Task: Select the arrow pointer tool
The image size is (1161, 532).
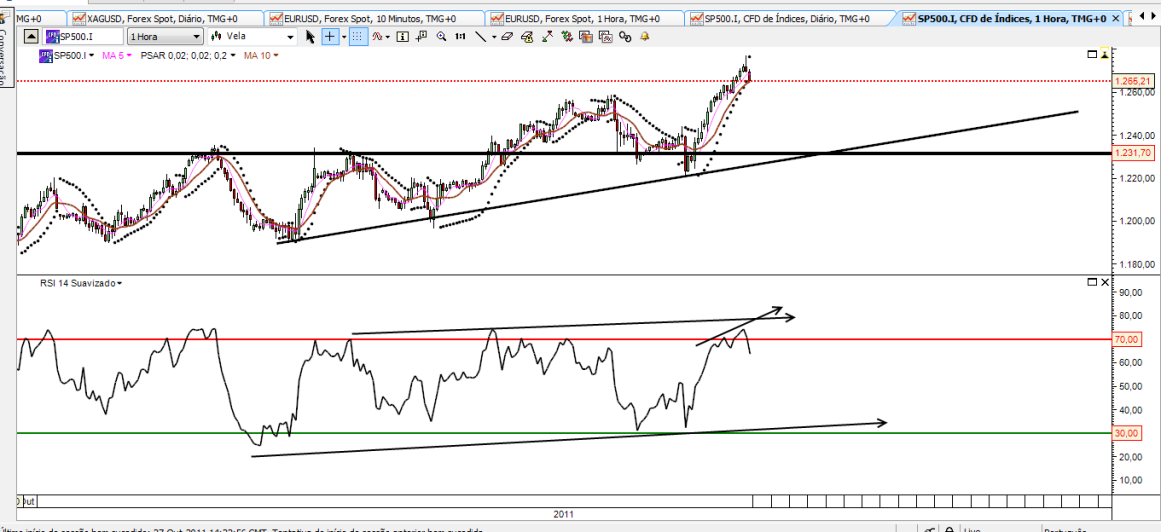Action: (310, 36)
